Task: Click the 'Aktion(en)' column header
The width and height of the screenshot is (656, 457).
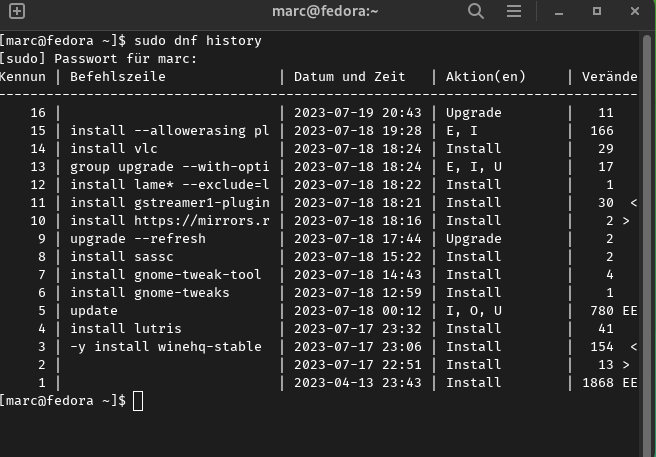Action: point(485,77)
